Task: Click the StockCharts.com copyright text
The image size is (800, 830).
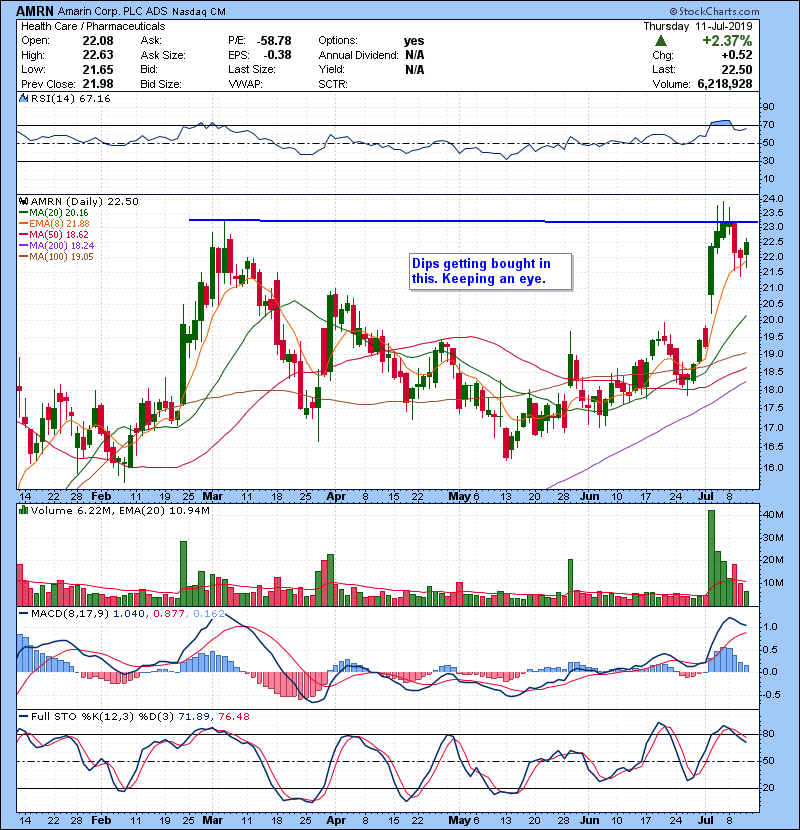Action: [714, 11]
